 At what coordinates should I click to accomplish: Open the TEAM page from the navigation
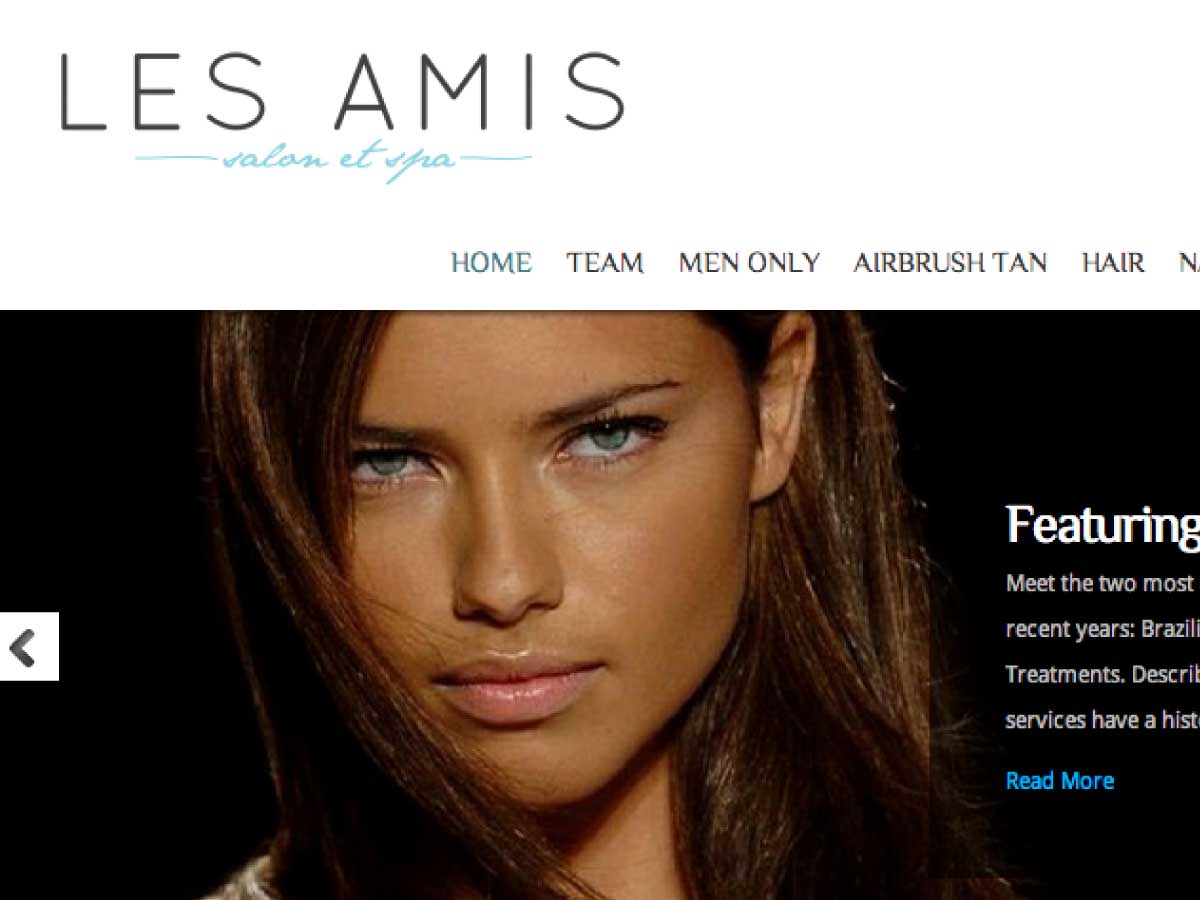click(x=605, y=263)
